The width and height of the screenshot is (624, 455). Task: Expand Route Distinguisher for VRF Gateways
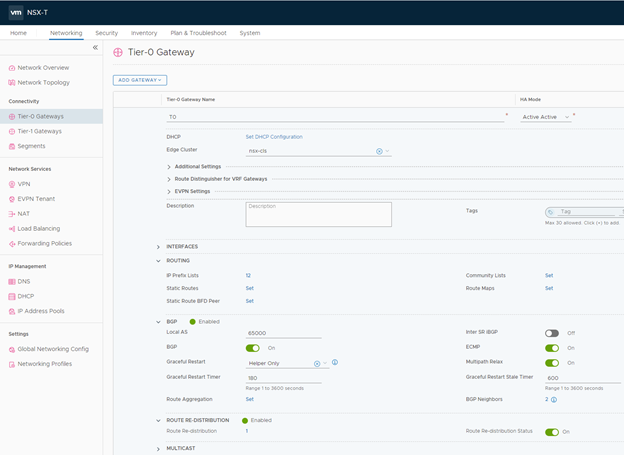[x=169, y=179]
